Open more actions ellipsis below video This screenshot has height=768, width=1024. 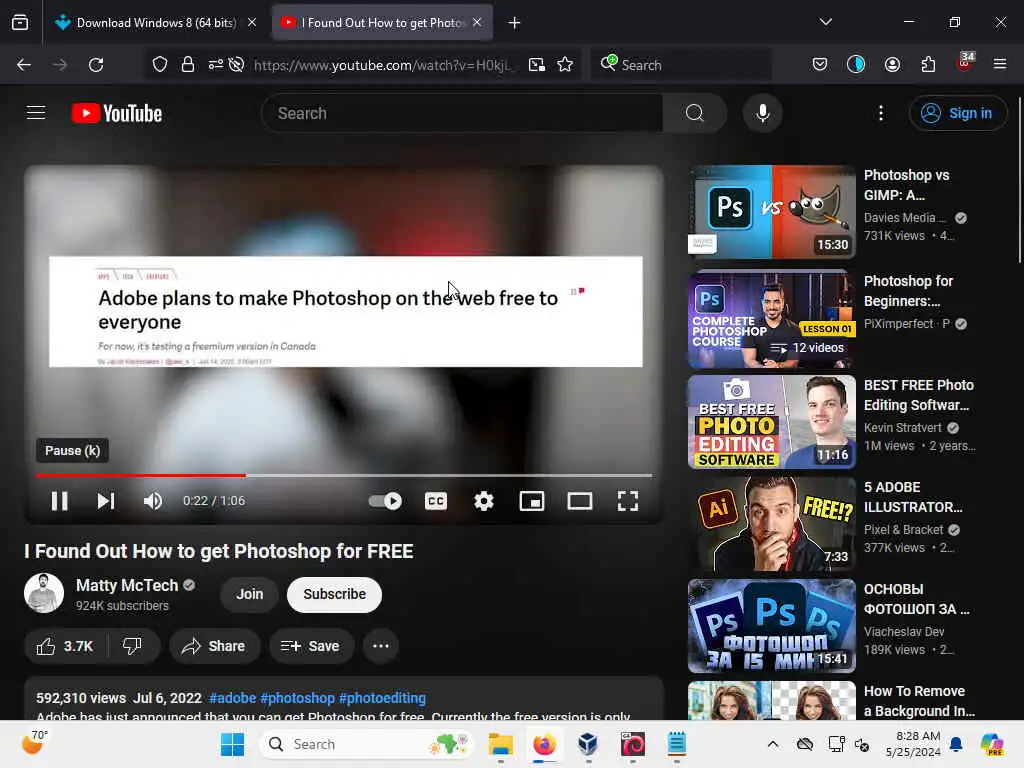[381, 647]
